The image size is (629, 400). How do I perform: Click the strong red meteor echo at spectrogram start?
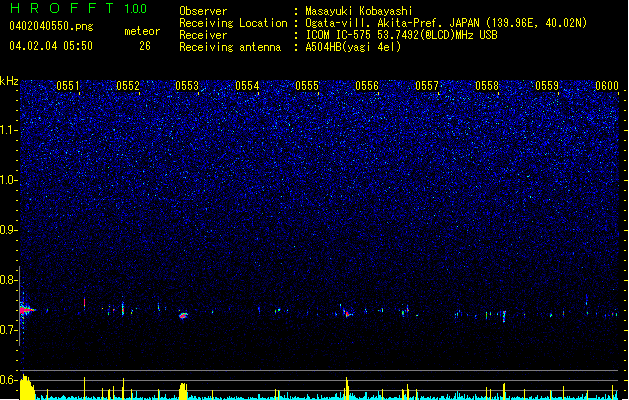[26, 310]
